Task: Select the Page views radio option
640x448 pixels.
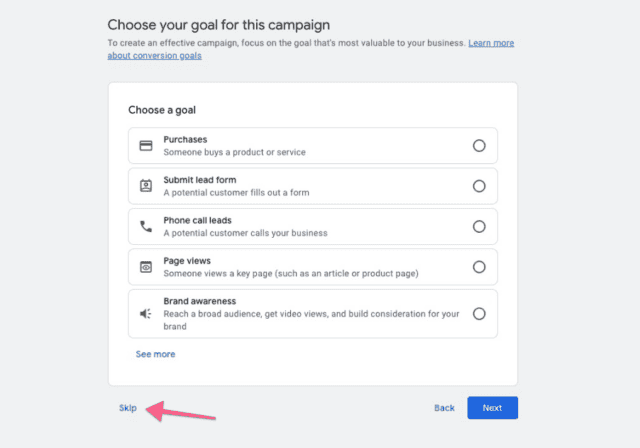Action: 479,267
